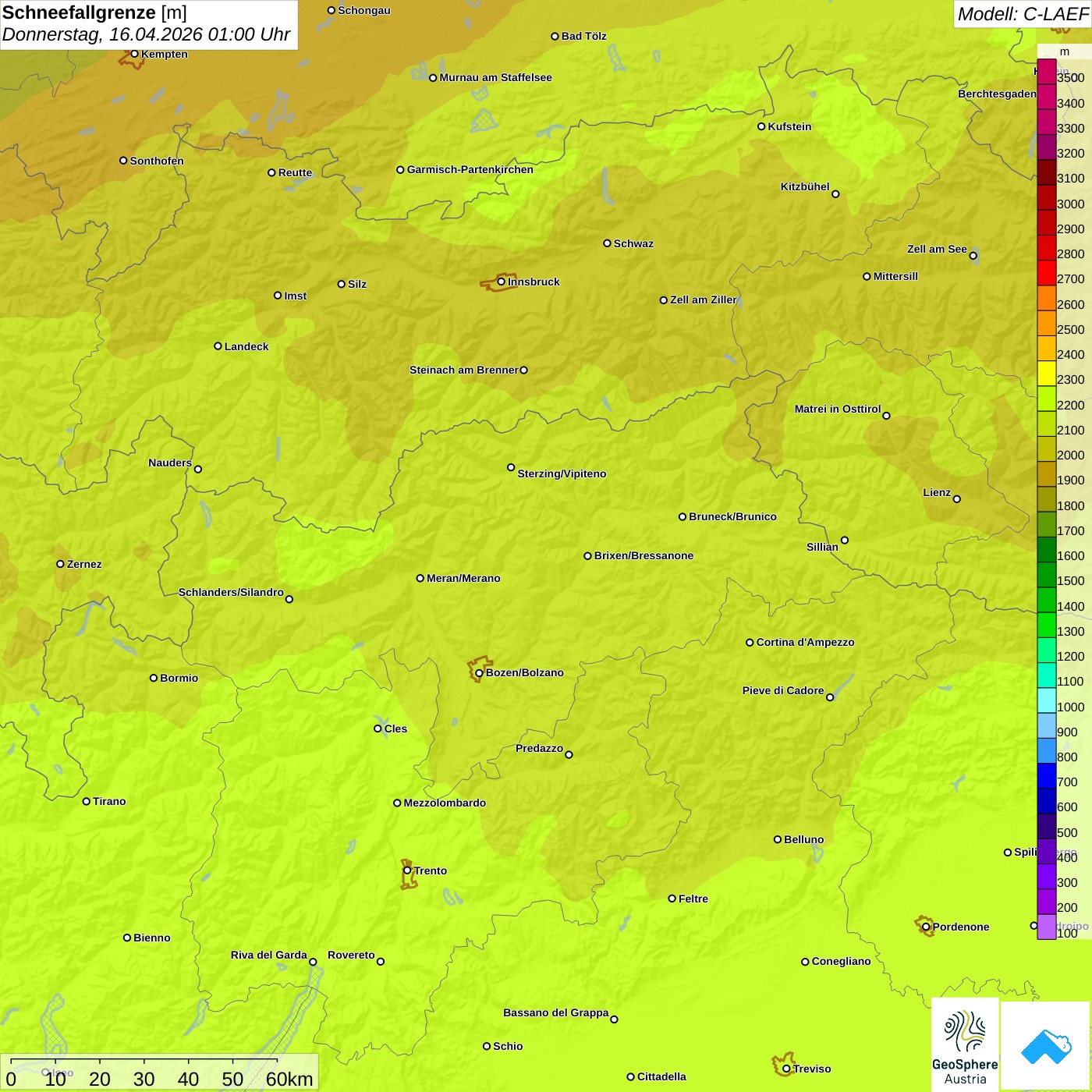
Task: Select the 1900 m legend swatch
Action: tap(1047, 474)
